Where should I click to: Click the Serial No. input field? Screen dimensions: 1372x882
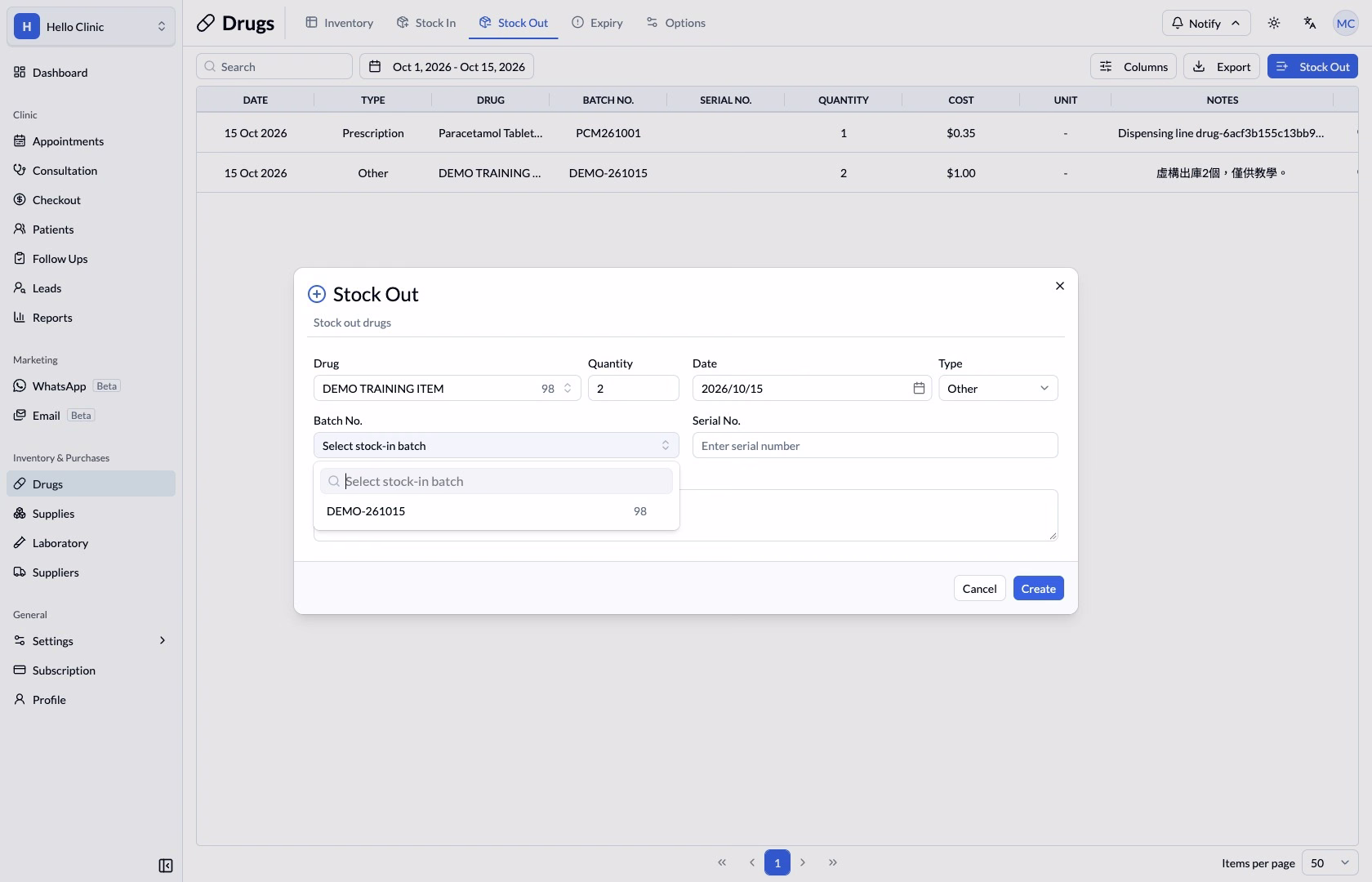(x=875, y=445)
